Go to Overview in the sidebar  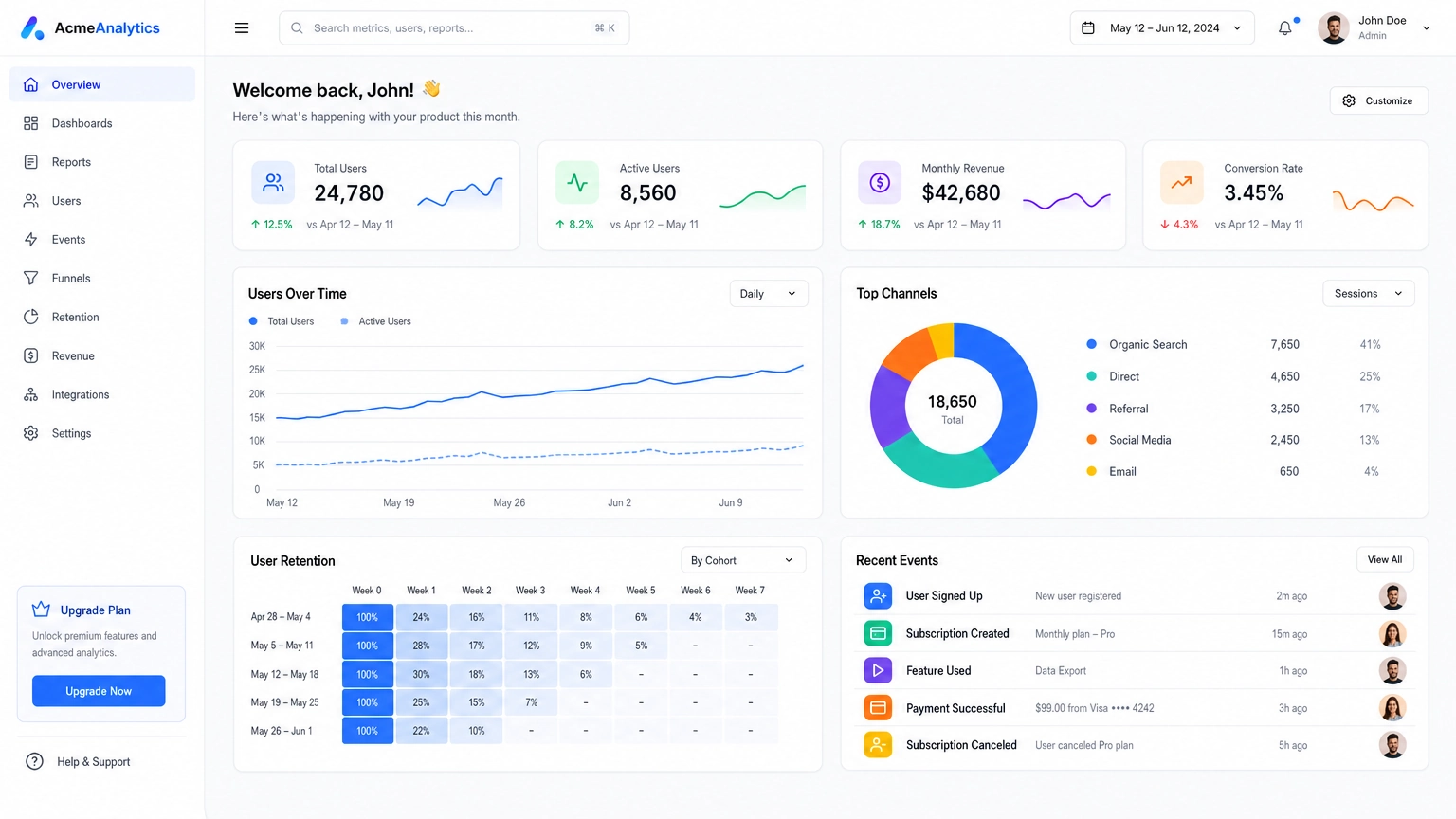point(102,84)
